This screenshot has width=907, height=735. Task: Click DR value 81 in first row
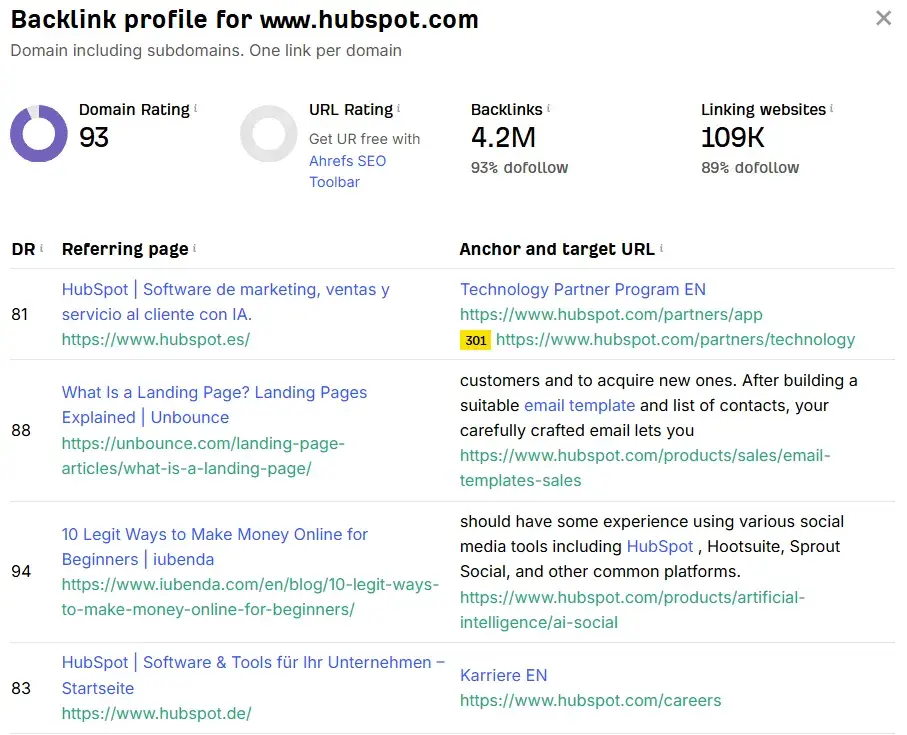(x=20, y=315)
